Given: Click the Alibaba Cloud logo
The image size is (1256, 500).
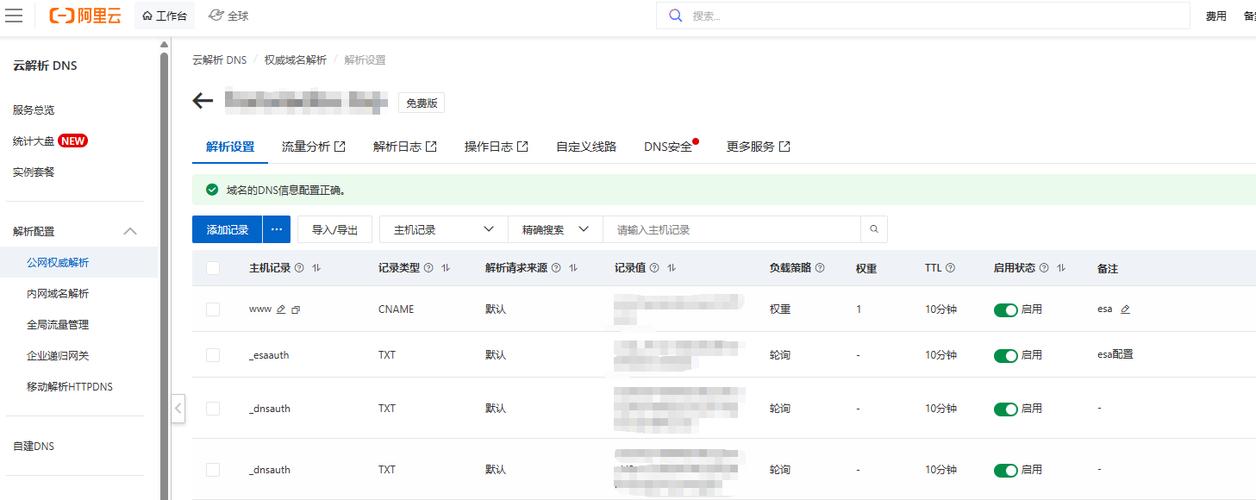Looking at the screenshot, I should click(x=85, y=16).
